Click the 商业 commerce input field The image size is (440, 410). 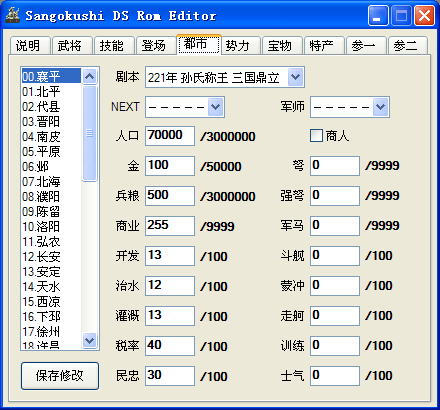point(170,226)
